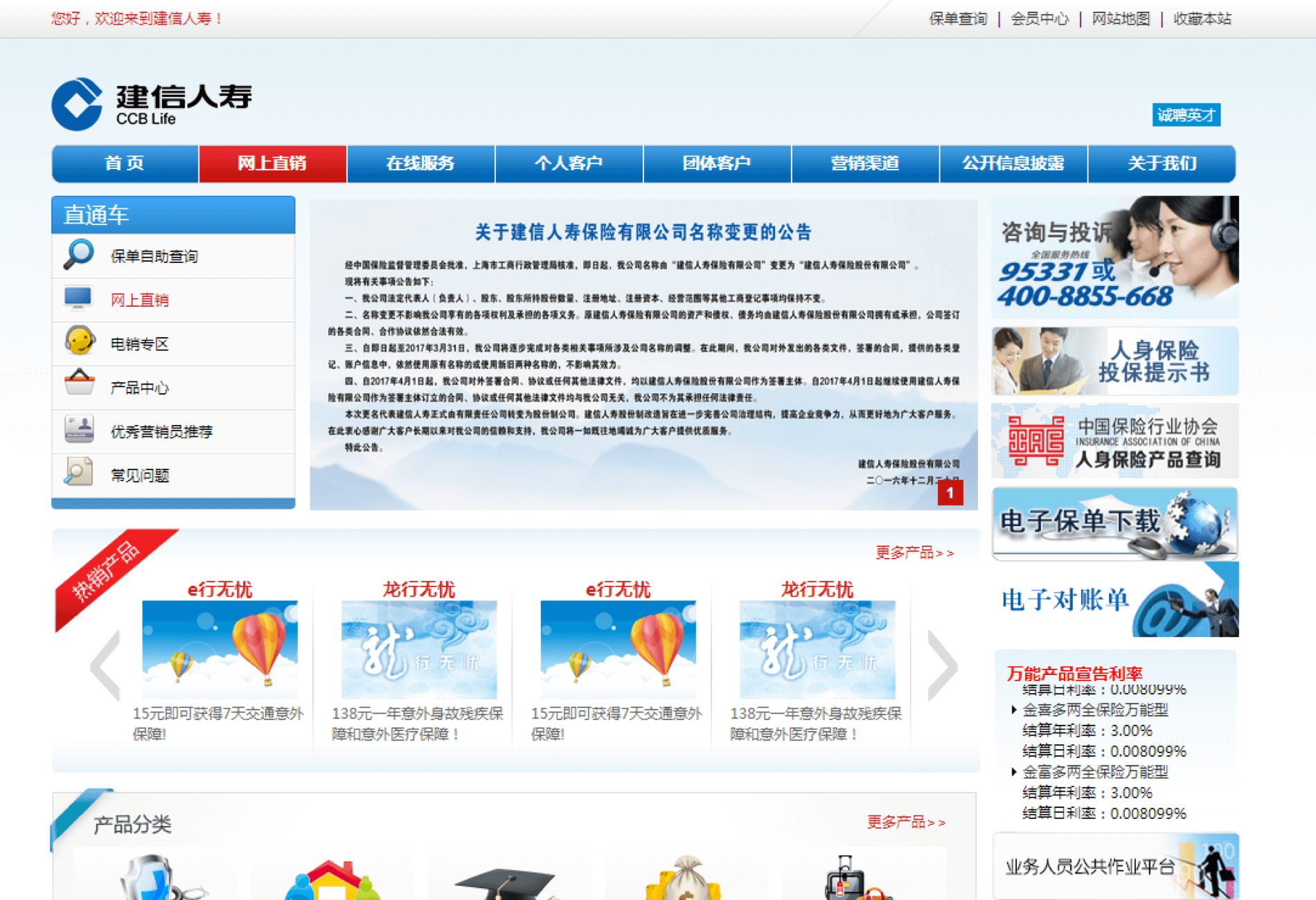Click 金喜多两全保险万能型 rate entry

click(1095, 710)
